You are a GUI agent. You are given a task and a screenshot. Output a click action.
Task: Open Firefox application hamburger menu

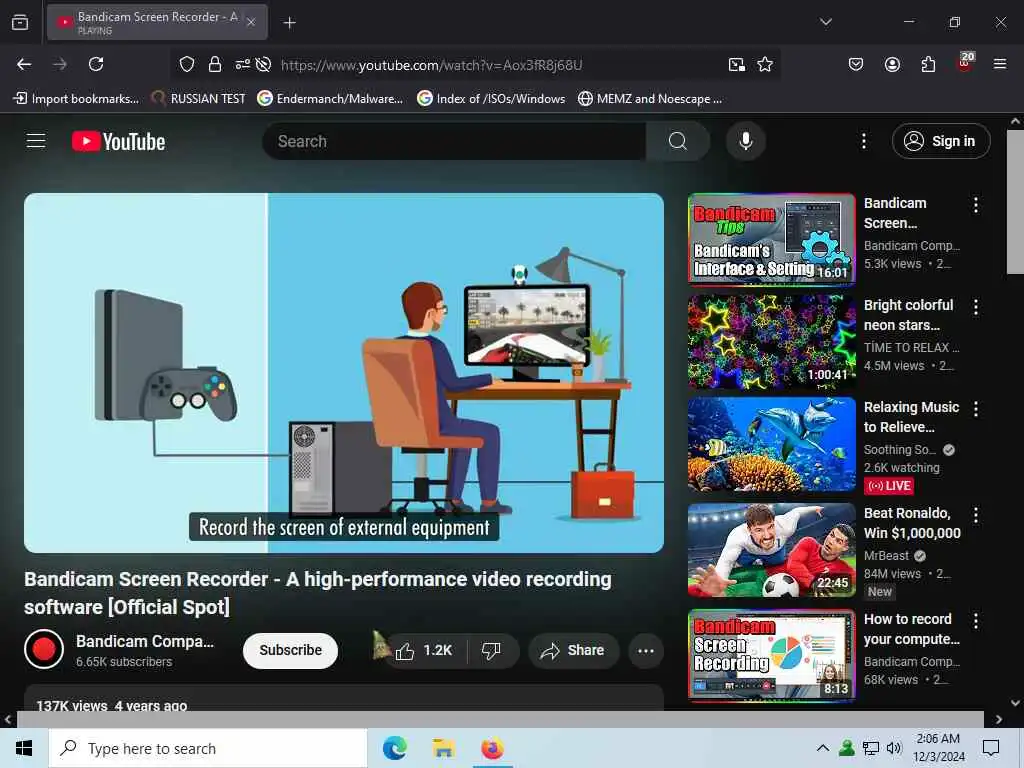pos(1000,64)
